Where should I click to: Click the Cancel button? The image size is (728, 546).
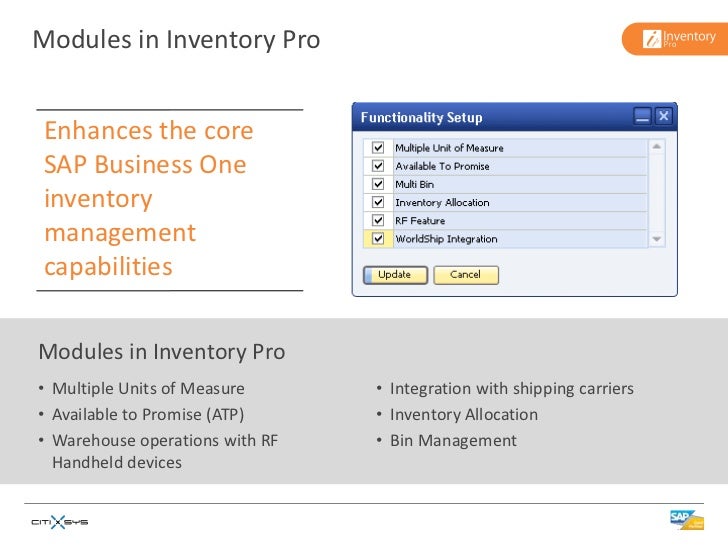pyautogui.click(x=466, y=275)
